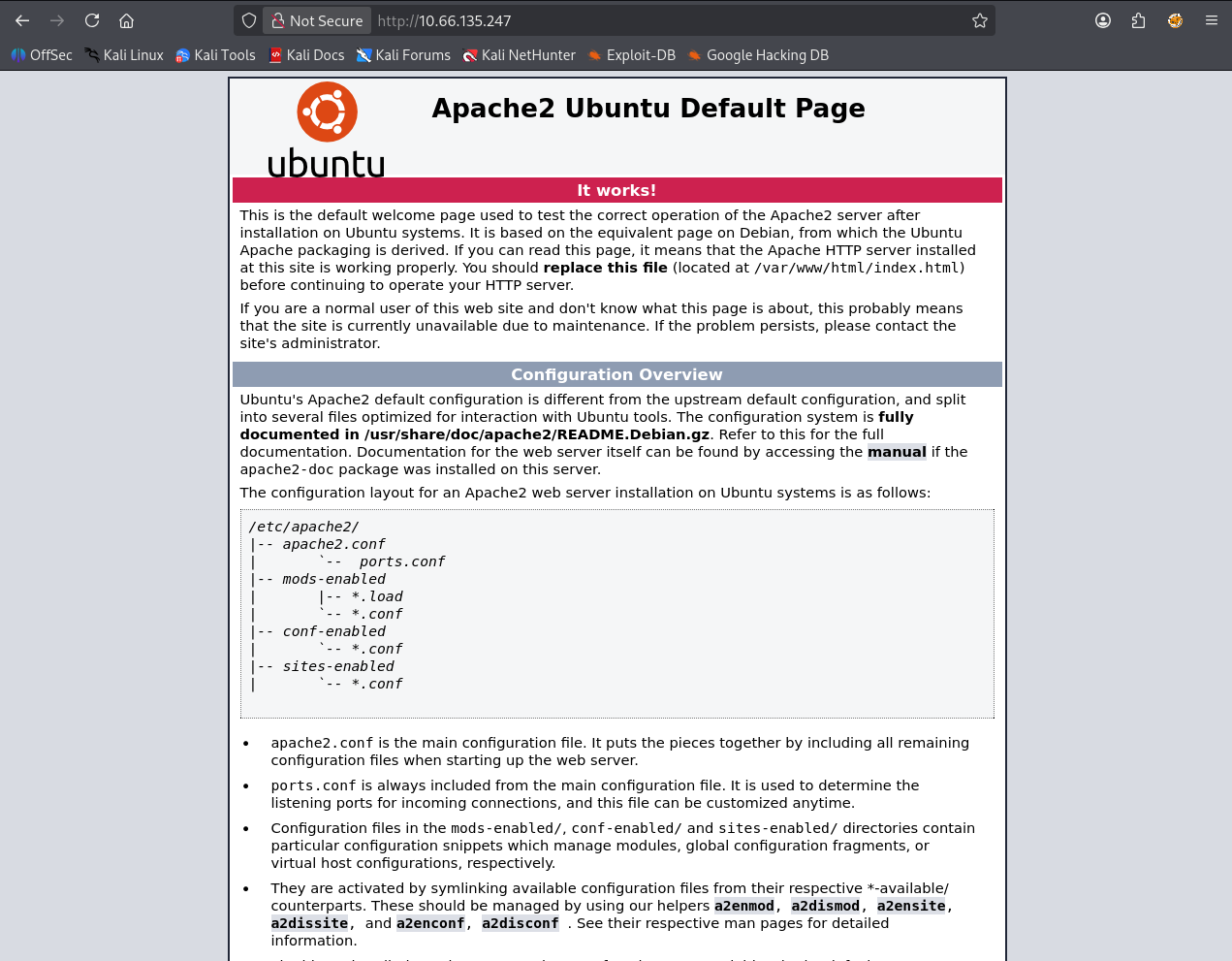
Task: Click the shield tracking protection icon
Action: point(249,20)
